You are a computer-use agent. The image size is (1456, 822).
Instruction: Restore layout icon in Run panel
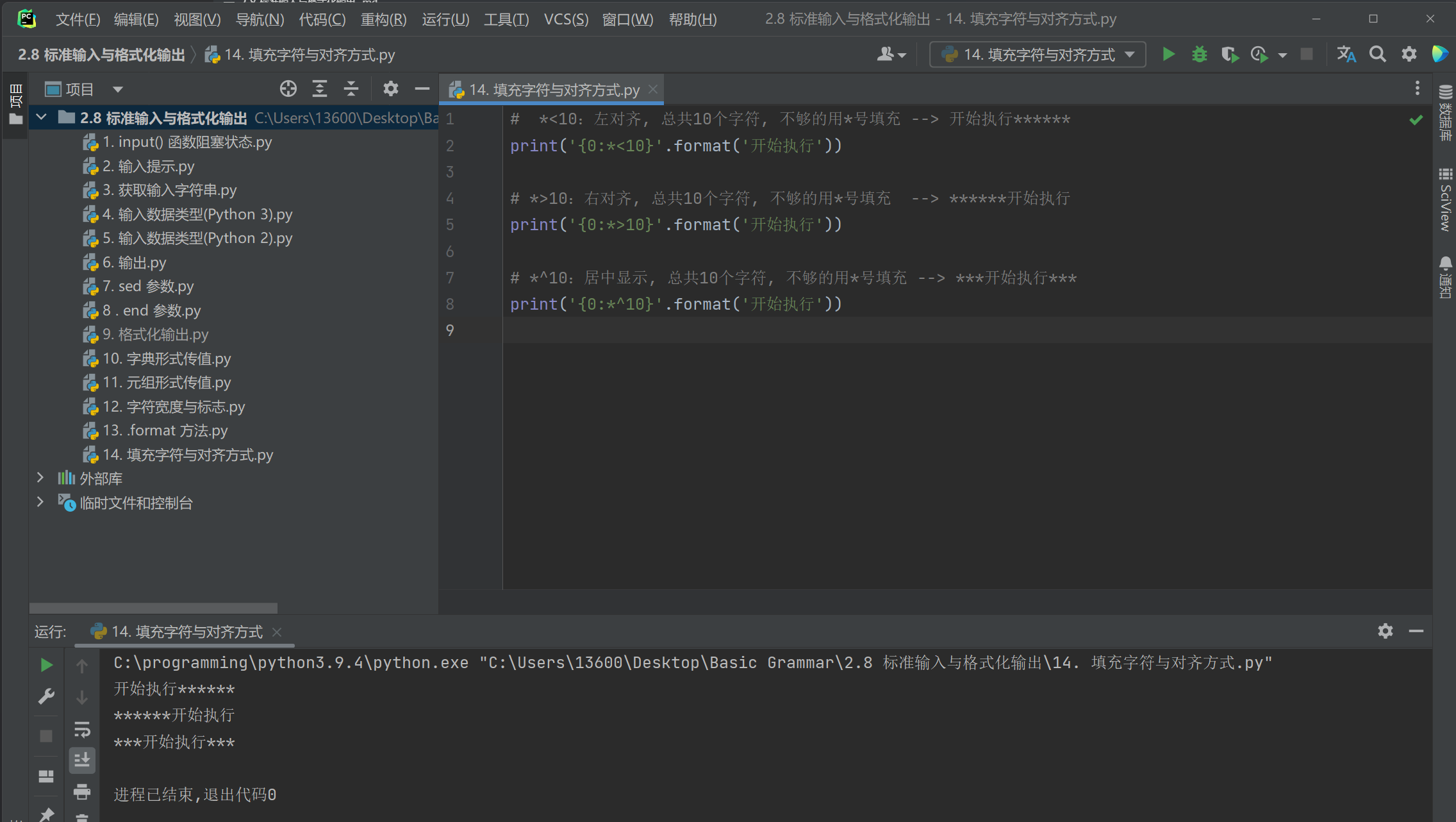click(46, 776)
